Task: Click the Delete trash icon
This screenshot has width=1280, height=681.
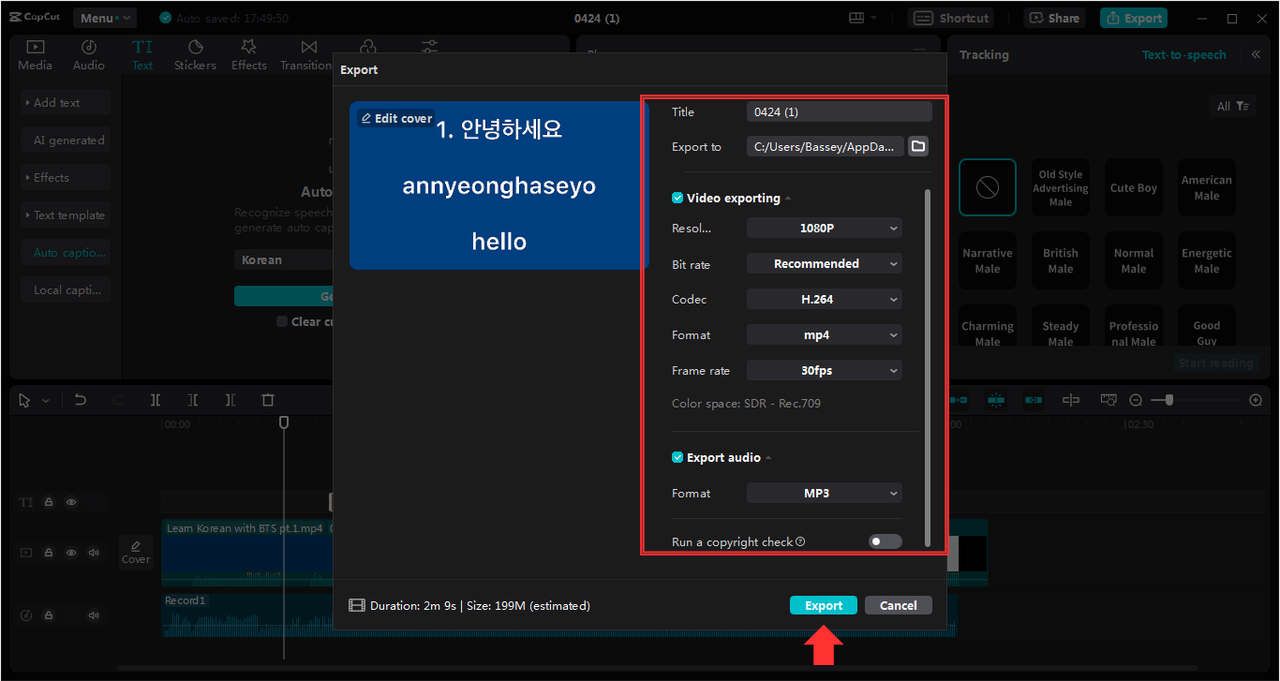Action: point(267,400)
